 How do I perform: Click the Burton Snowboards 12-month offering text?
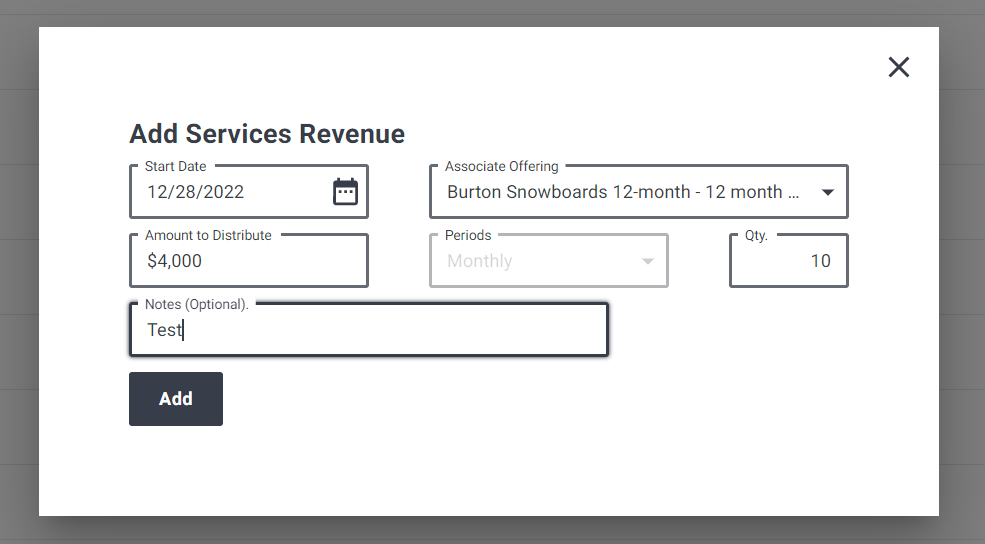(x=623, y=192)
